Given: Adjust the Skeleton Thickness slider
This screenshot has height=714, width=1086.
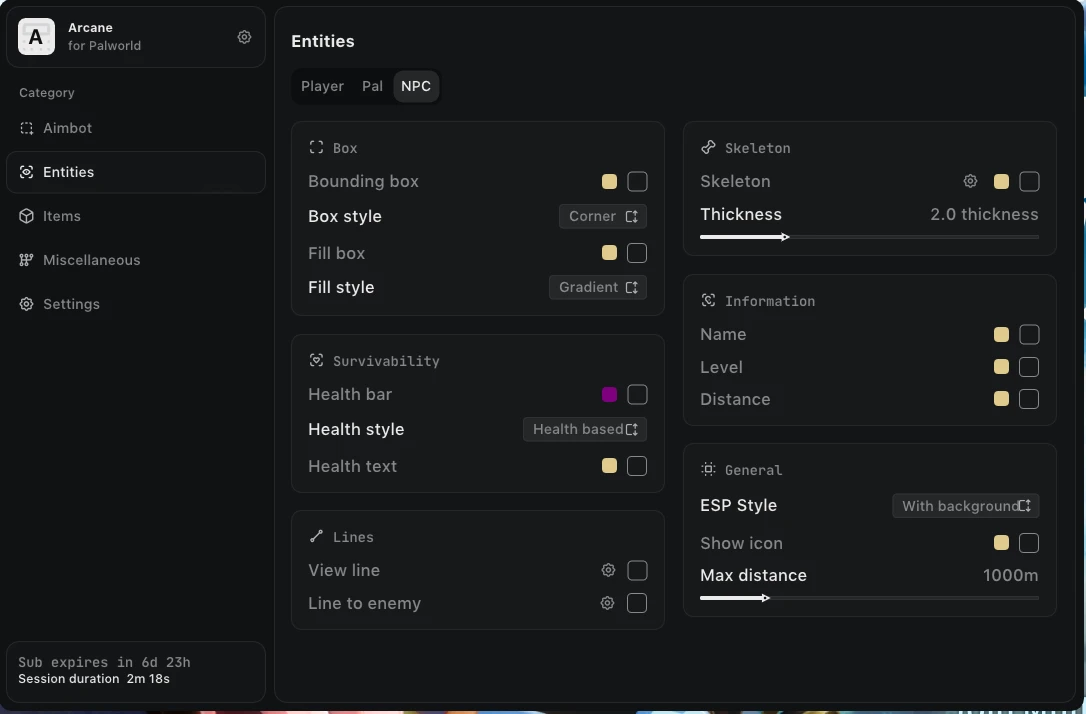Looking at the screenshot, I should [x=869, y=237].
